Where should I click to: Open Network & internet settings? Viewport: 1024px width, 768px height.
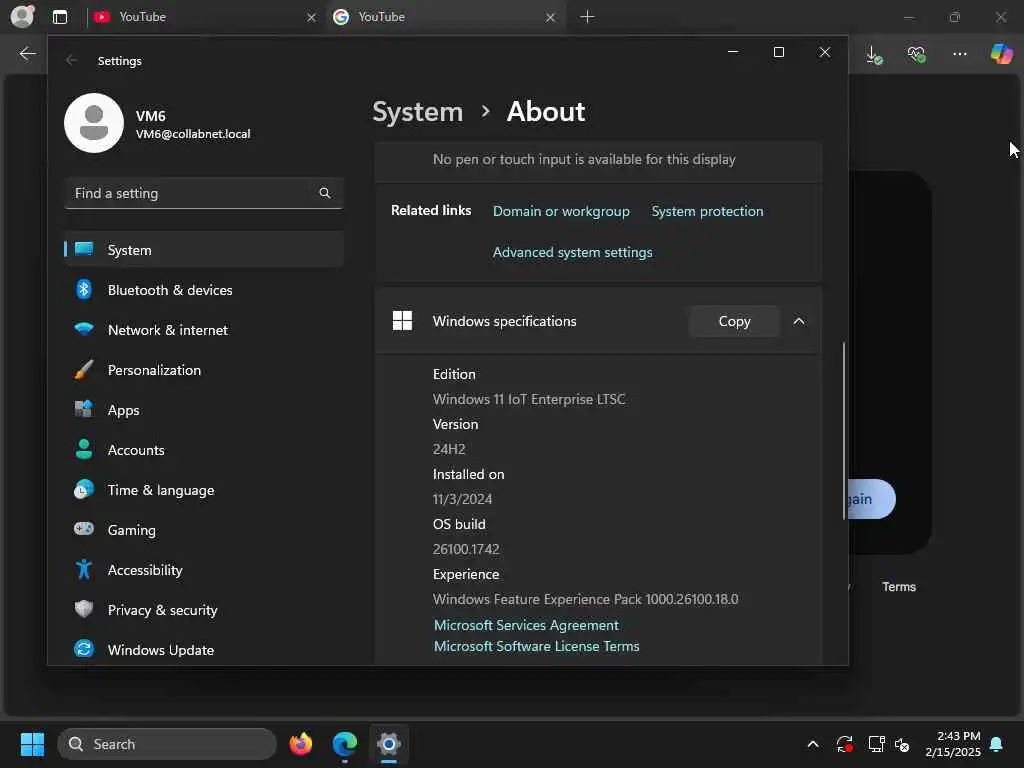coord(204,330)
